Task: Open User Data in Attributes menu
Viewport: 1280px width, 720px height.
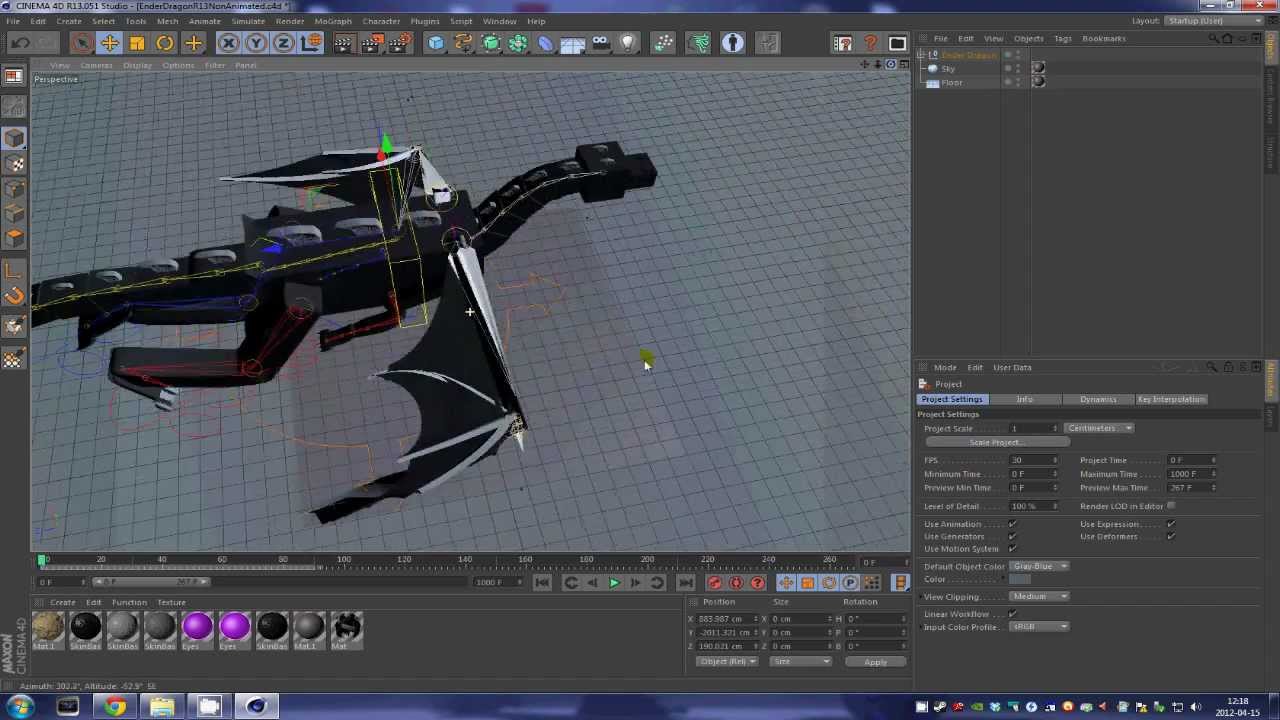Action: click(1012, 367)
